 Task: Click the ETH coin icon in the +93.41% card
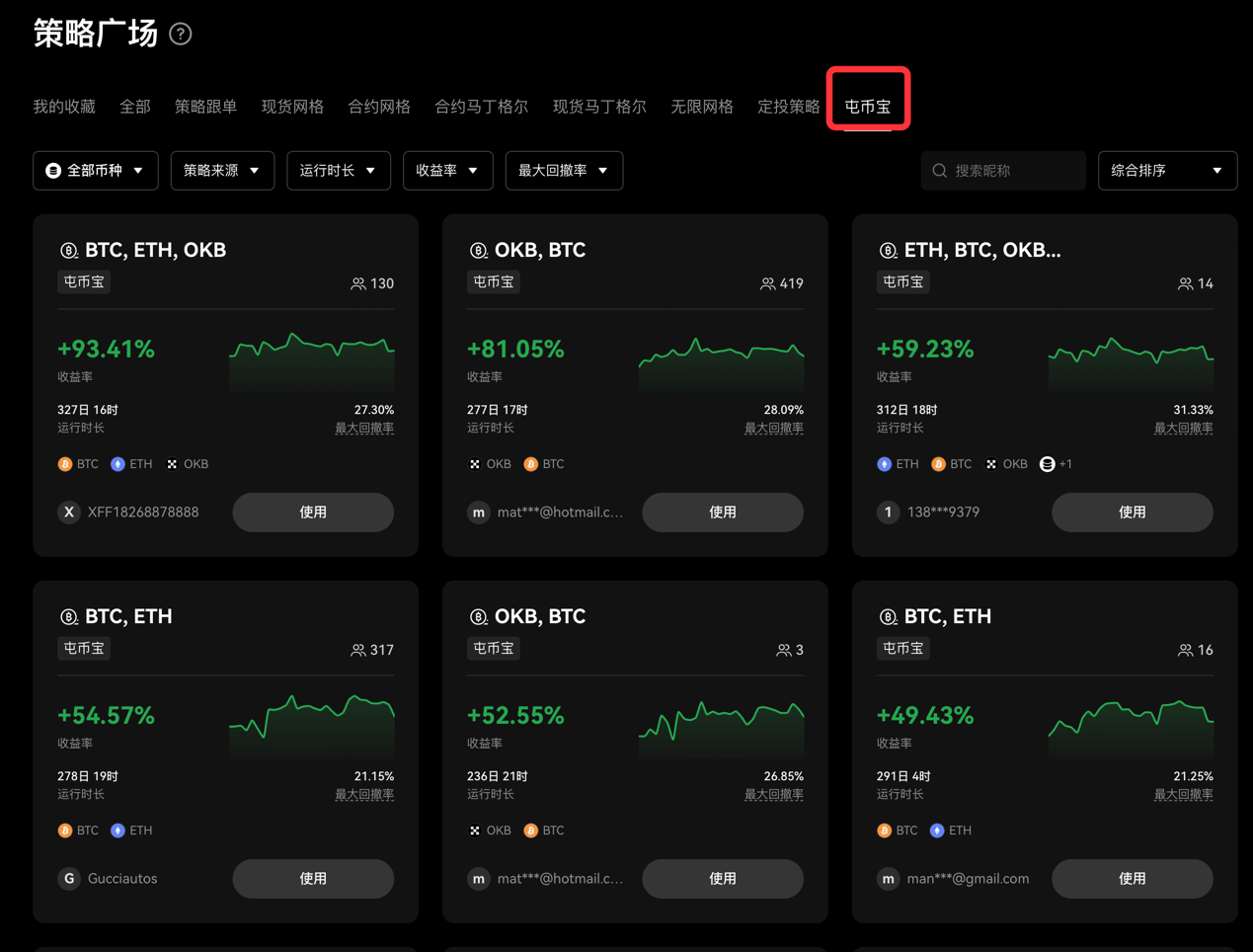tap(117, 464)
